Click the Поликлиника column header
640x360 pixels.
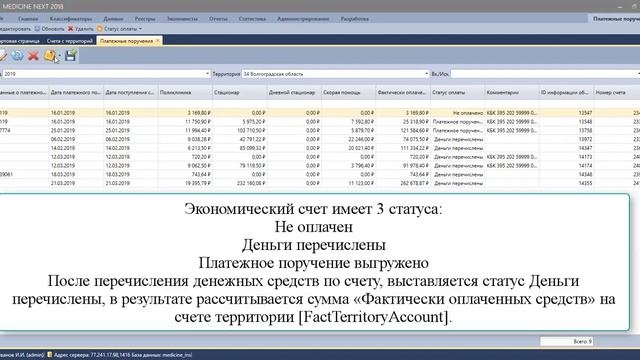coord(185,93)
